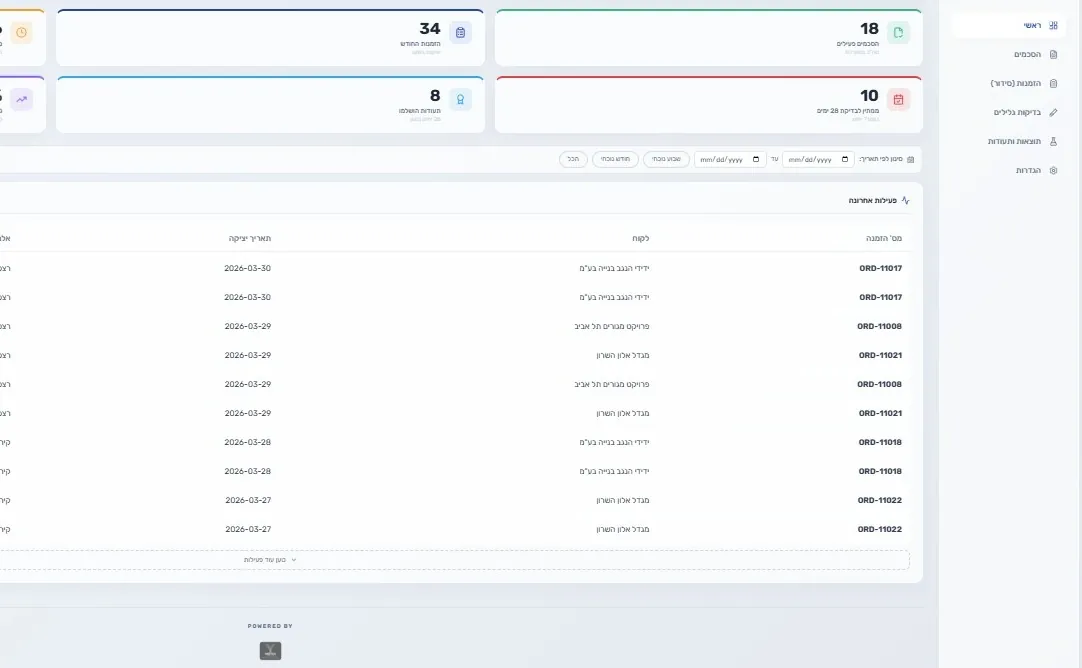Go to הזמנות (סידור) in the sidebar

[1010, 84]
